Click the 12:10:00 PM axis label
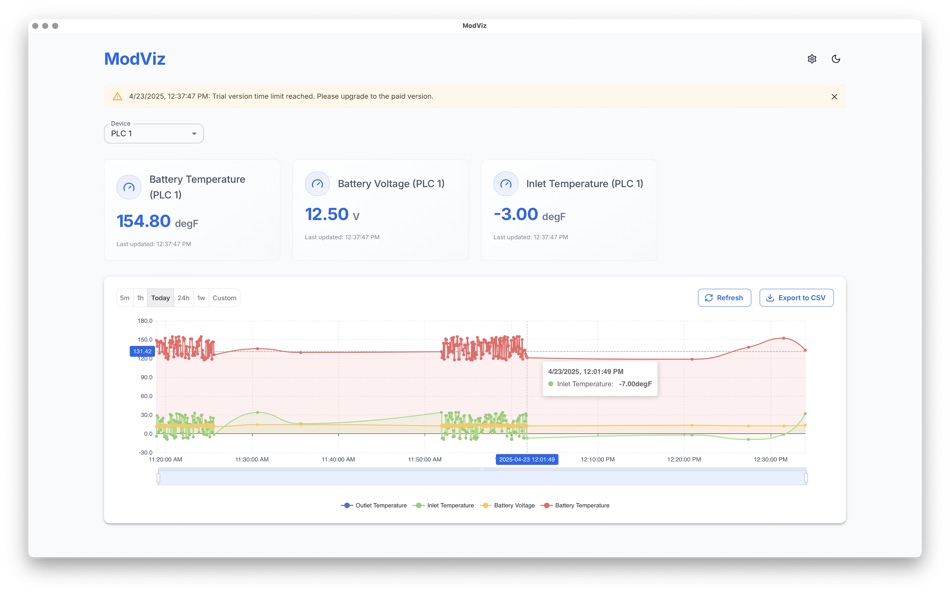This screenshot has width=950, height=594. (x=597, y=459)
